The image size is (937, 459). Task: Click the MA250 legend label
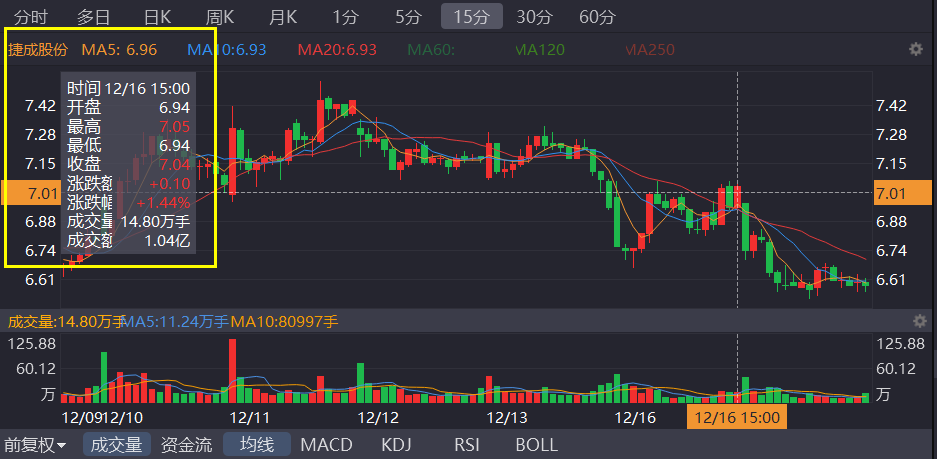650,50
